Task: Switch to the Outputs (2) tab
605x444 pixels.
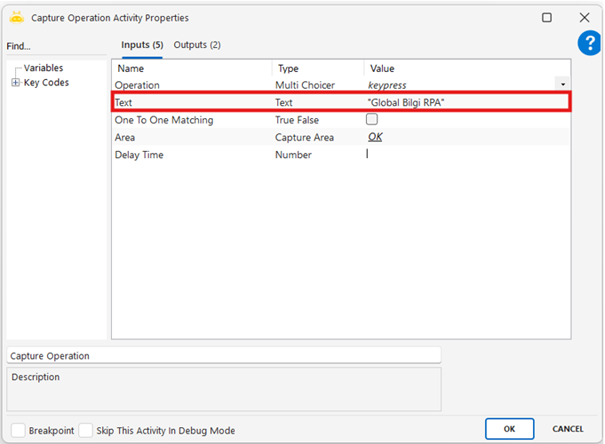Action: 197,45
